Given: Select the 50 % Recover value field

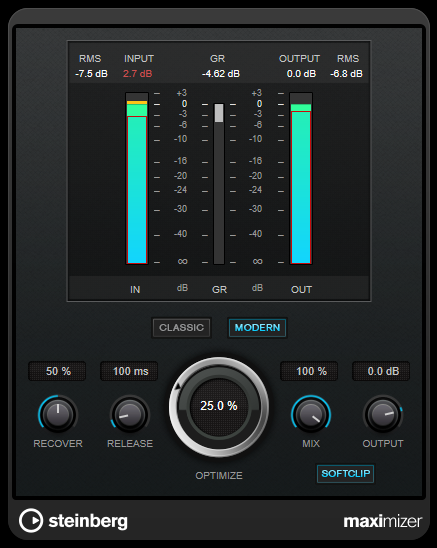Looking at the screenshot, I should (x=57, y=371).
